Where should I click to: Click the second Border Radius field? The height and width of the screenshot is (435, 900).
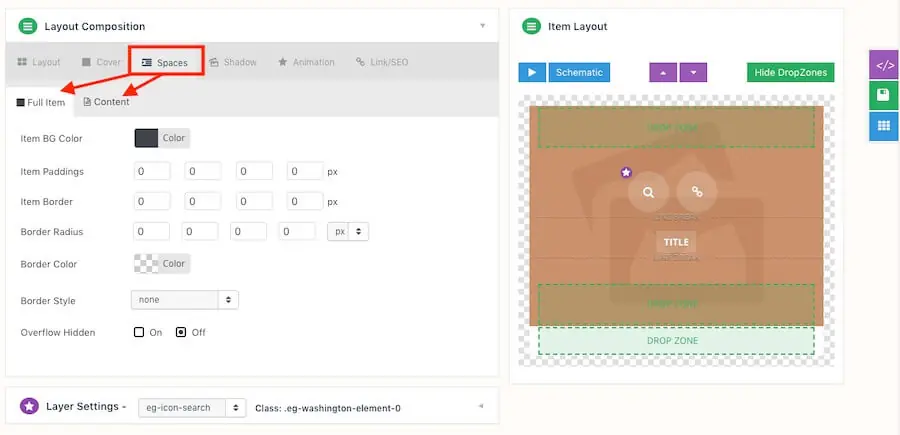tap(200, 232)
